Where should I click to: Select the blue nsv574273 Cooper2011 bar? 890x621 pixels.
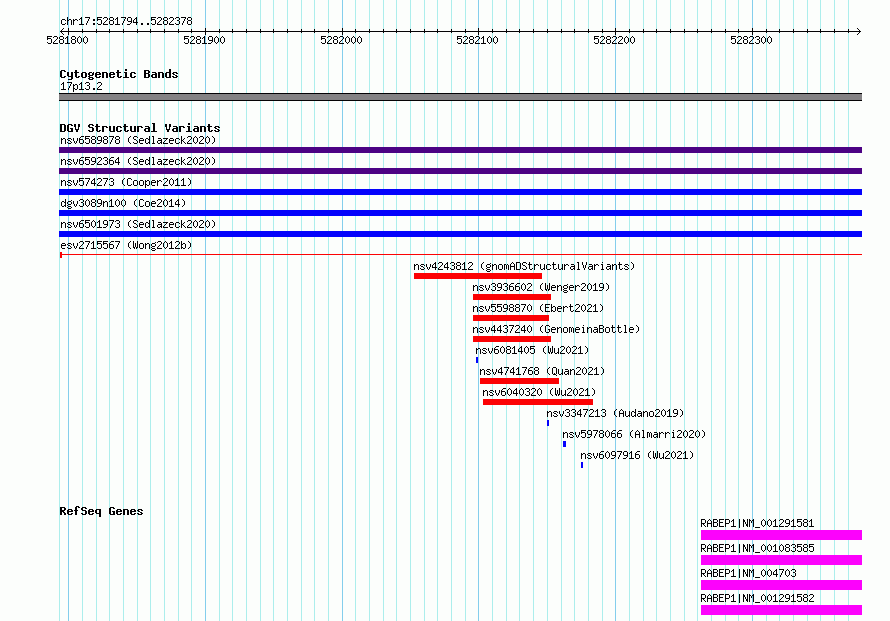coord(460,192)
